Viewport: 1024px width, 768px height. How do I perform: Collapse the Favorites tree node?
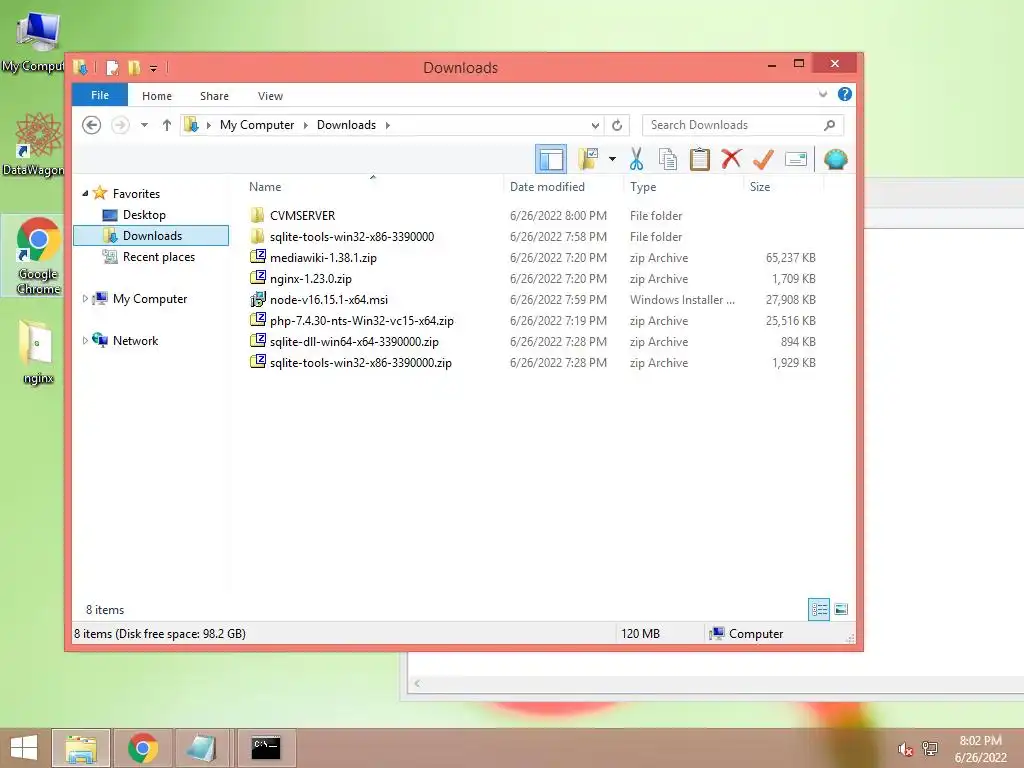pos(85,193)
